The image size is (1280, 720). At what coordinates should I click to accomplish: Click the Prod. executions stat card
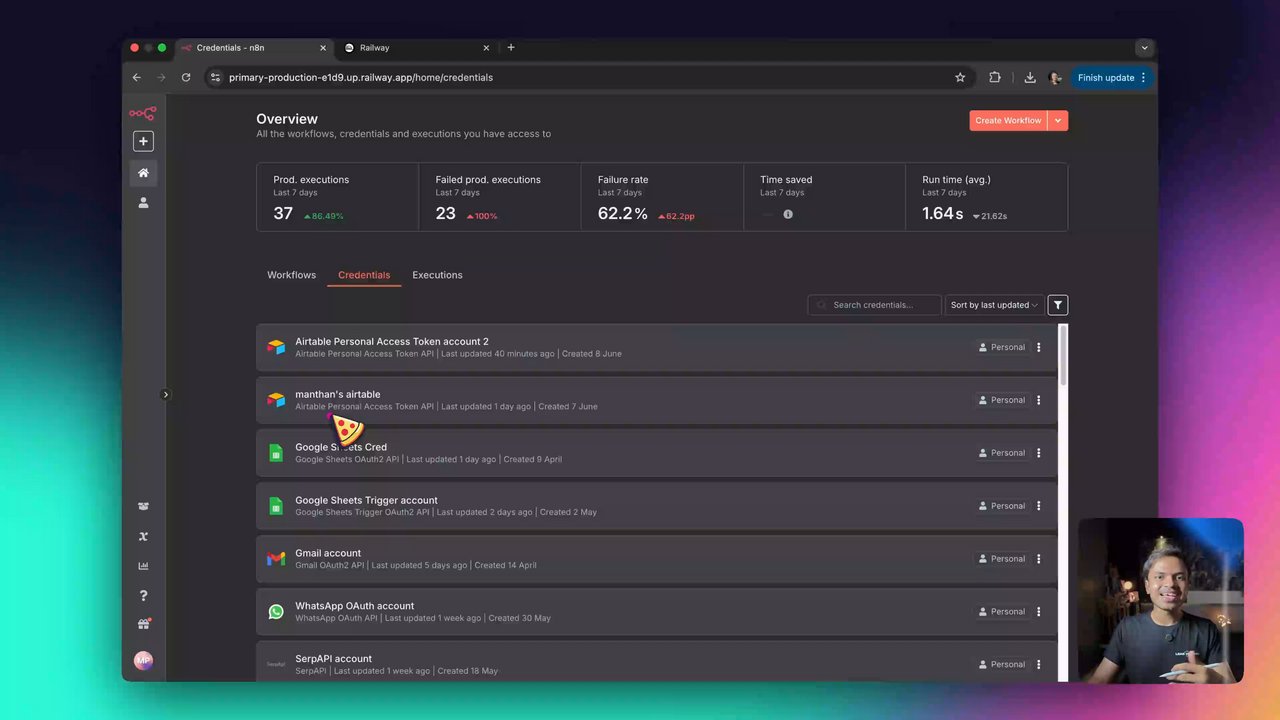click(x=338, y=197)
